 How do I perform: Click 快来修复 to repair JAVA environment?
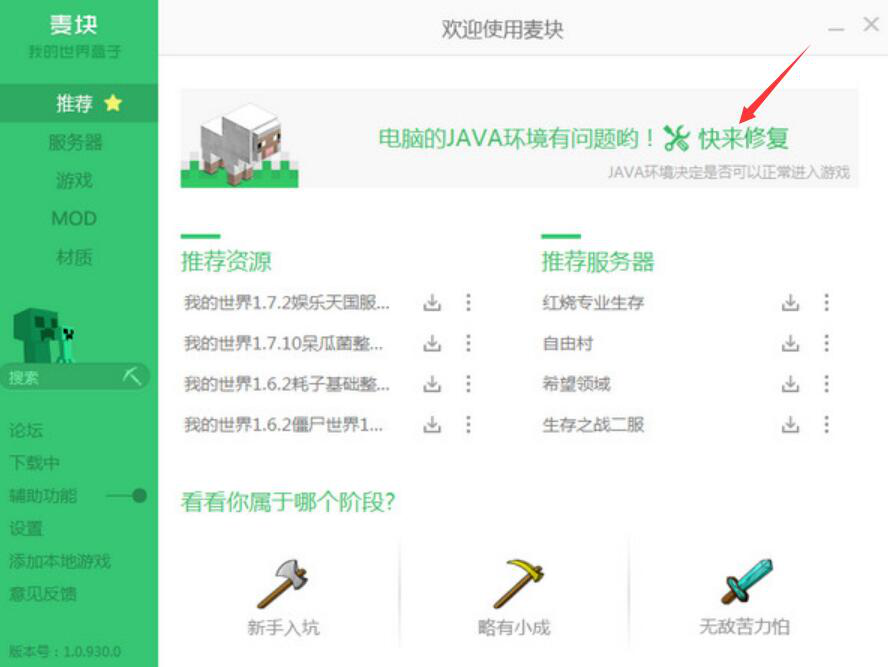(x=743, y=138)
